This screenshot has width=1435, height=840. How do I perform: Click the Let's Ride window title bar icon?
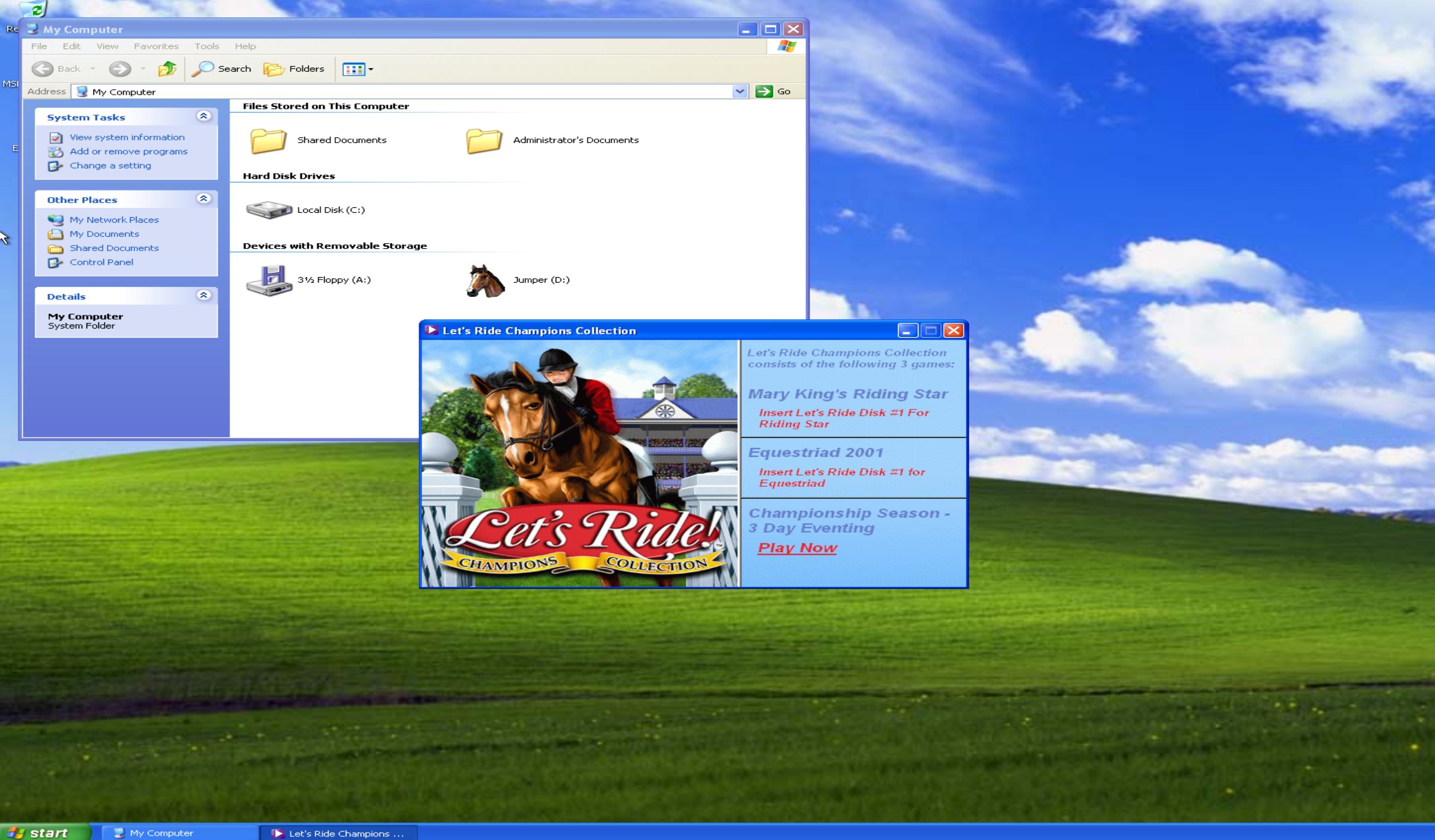click(x=431, y=330)
